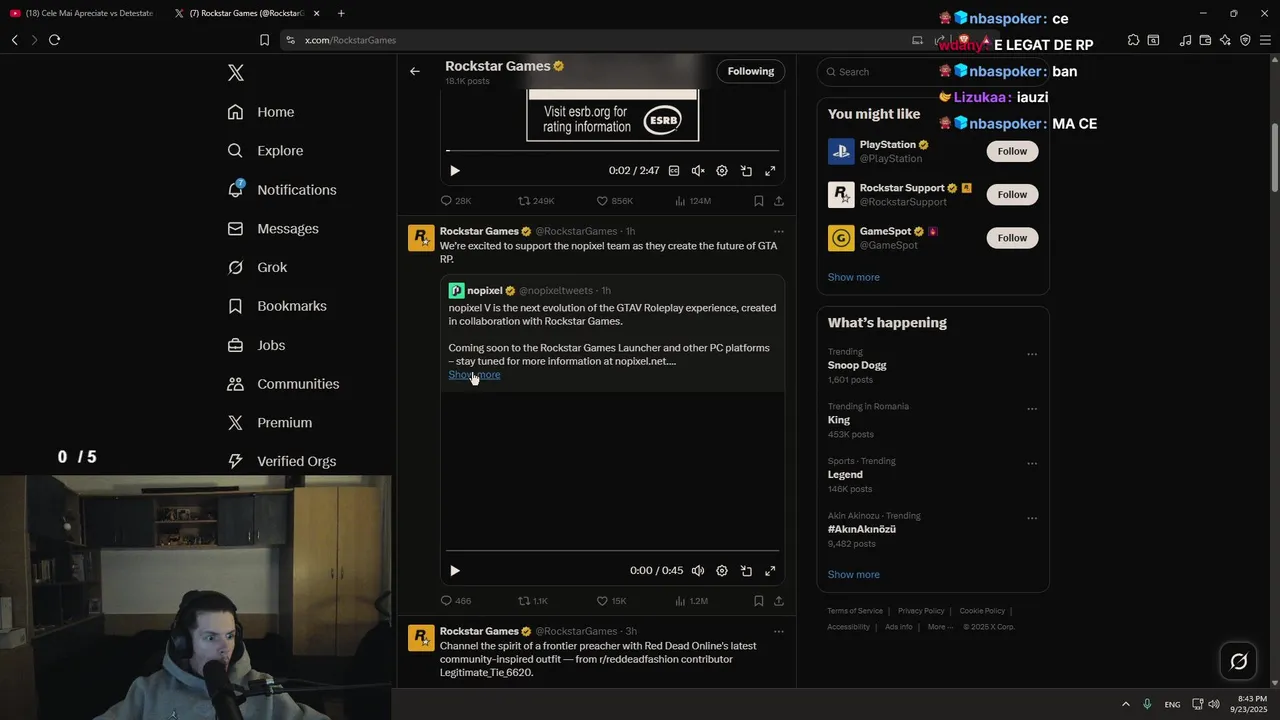This screenshot has height=720, width=1280.
Task: Enable picture-in-picture on the 0:45 video
Action: point(746,571)
